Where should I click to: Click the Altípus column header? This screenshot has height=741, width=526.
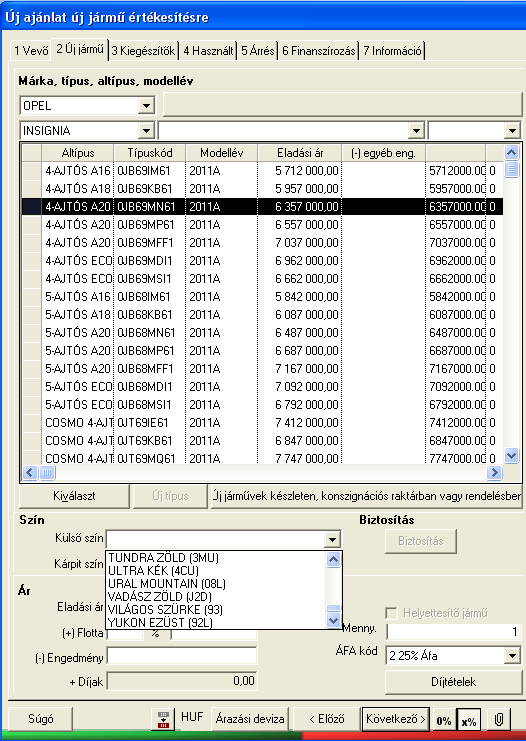coord(78,153)
